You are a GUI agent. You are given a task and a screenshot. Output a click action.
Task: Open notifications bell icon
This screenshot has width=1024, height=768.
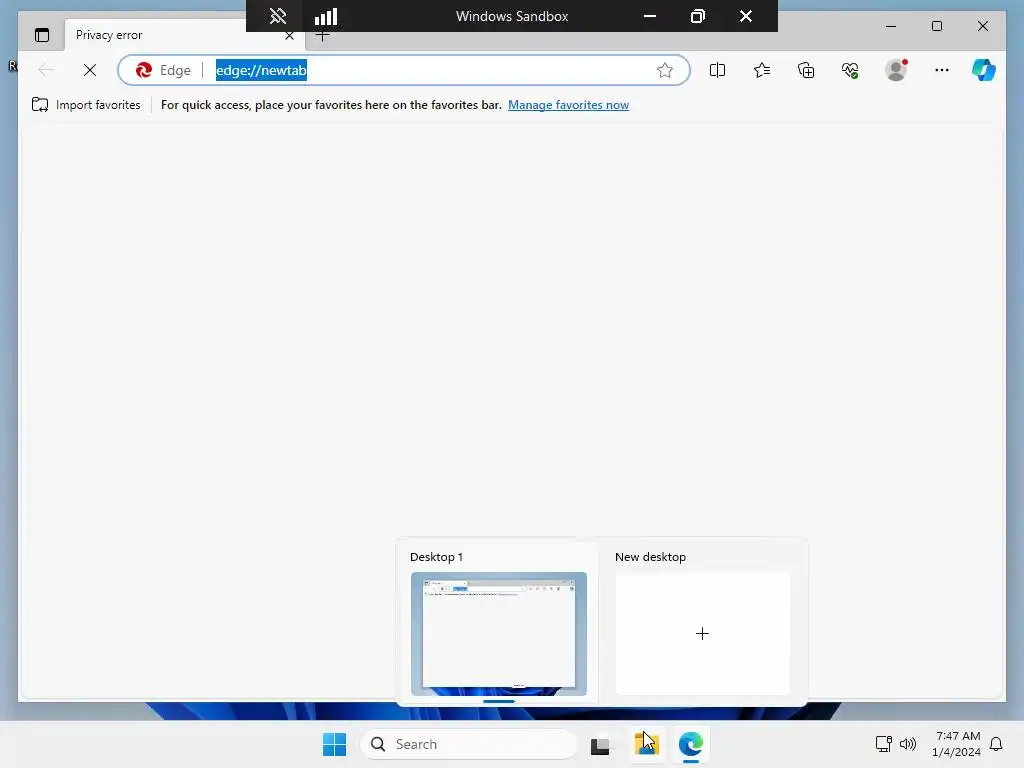pyautogui.click(x=996, y=744)
